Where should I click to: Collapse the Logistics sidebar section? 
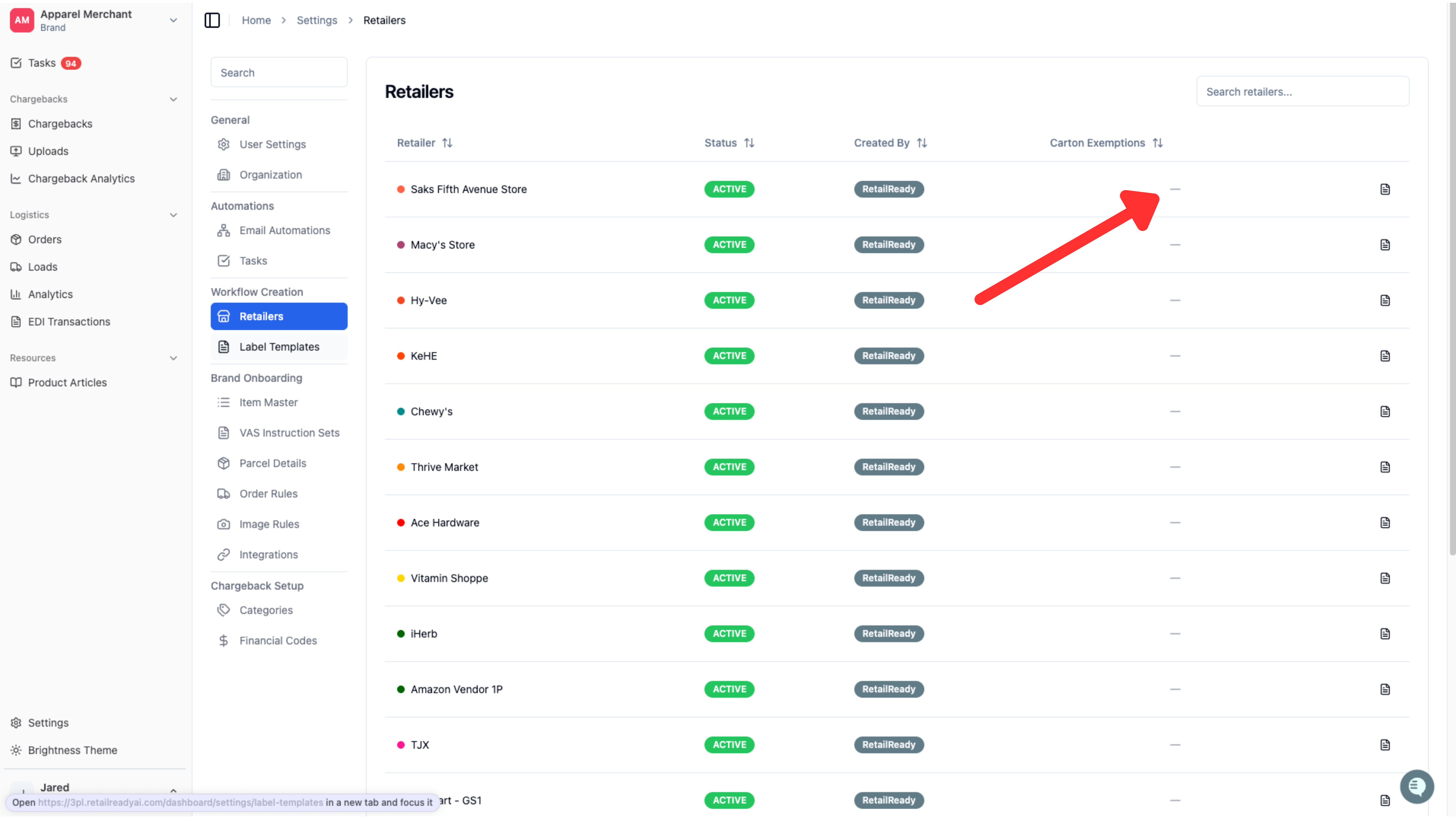click(173, 215)
